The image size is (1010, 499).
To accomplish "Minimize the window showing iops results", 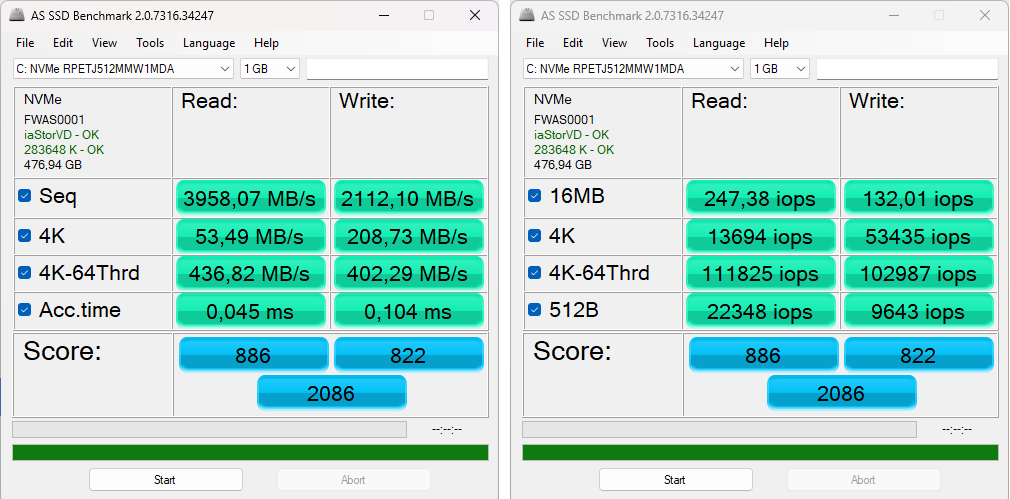I will (892, 16).
